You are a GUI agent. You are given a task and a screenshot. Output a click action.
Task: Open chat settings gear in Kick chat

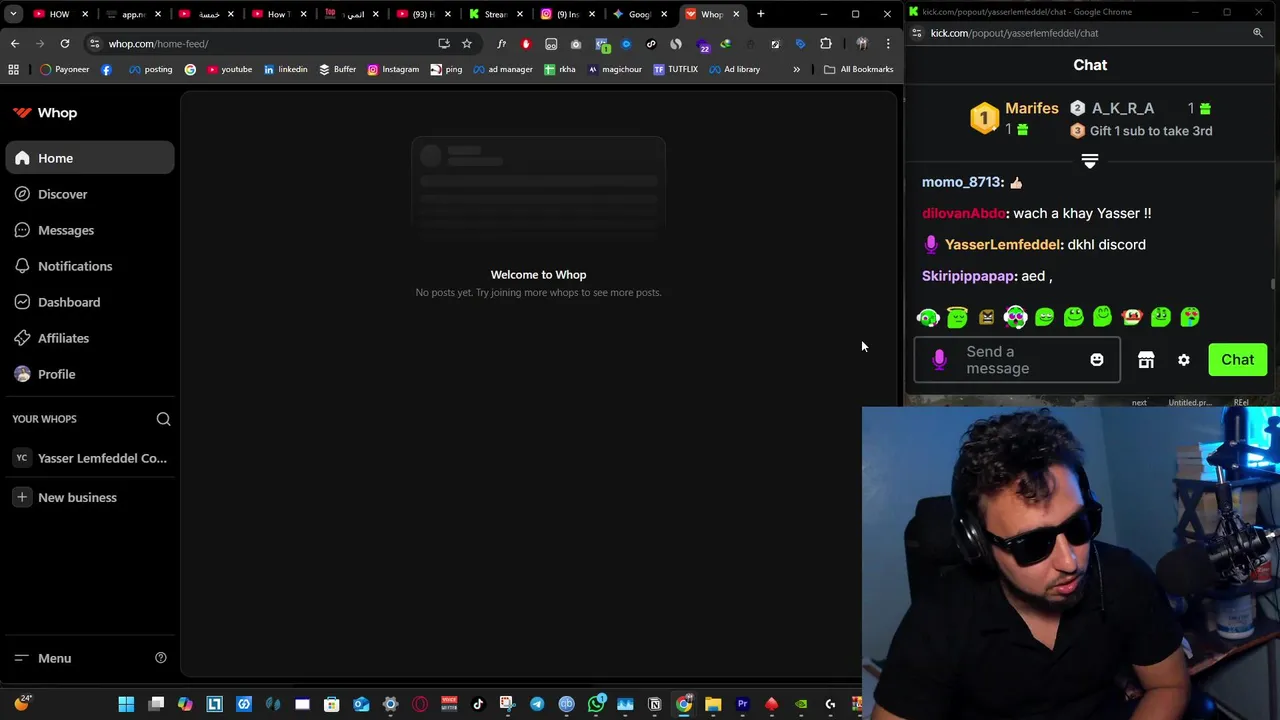pyautogui.click(x=1184, y=360)
